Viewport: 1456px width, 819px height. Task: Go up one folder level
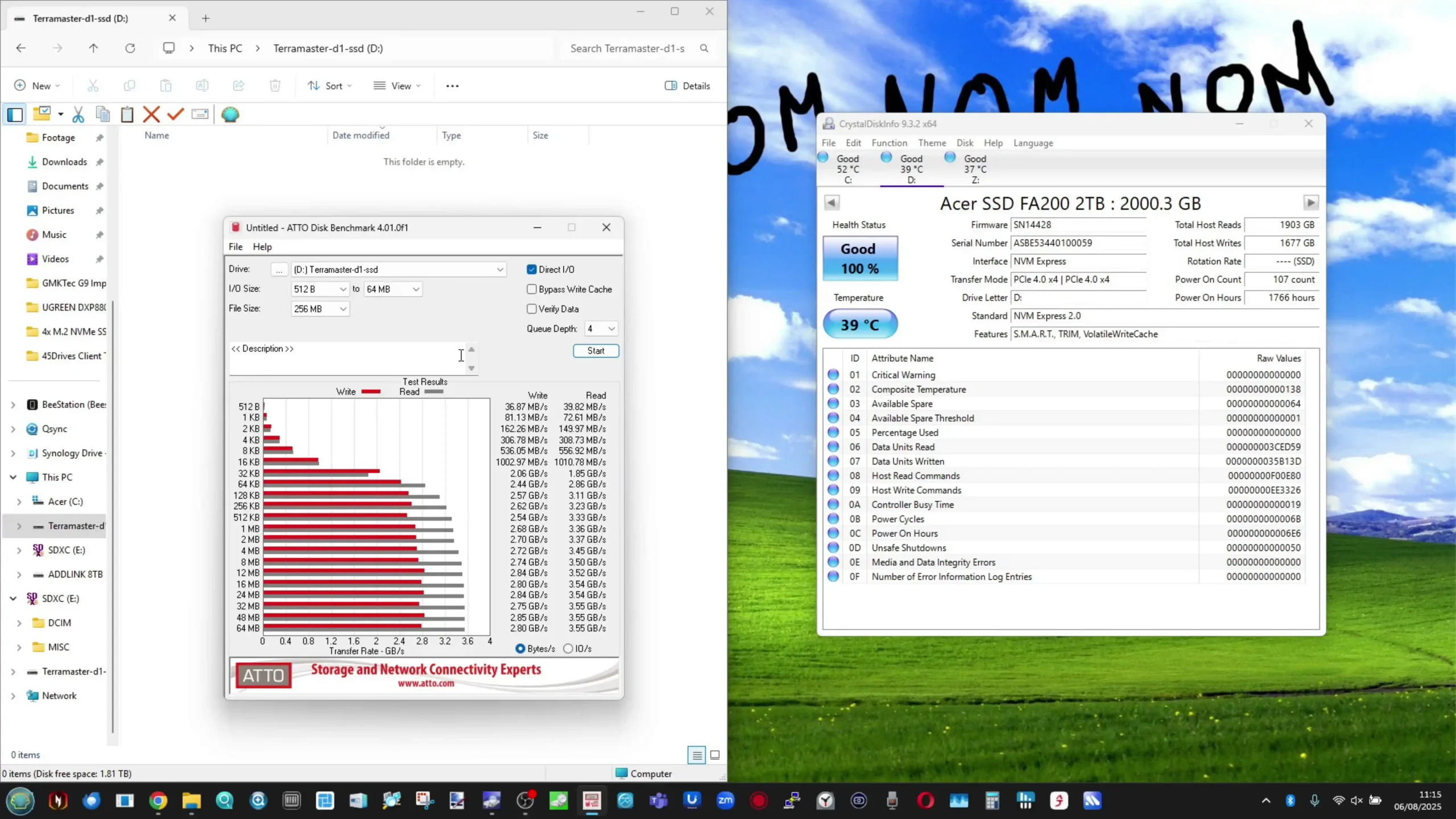coord(93,48)
